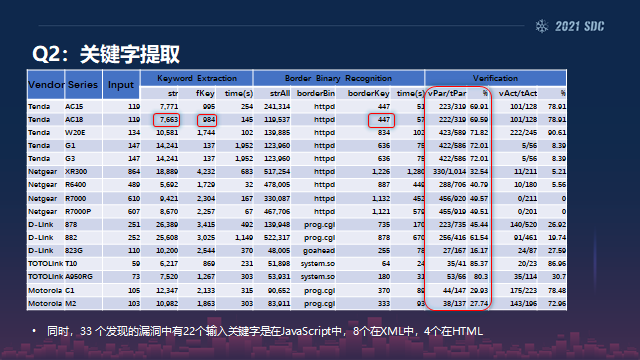The image size is (640, 360).
Task: Click the '522,317' strAll value
Action: 277,238
